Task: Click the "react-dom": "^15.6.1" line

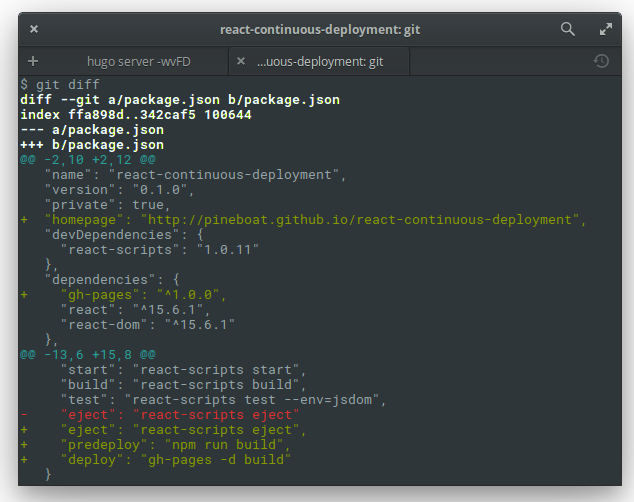Action: [x=147, y=325]
